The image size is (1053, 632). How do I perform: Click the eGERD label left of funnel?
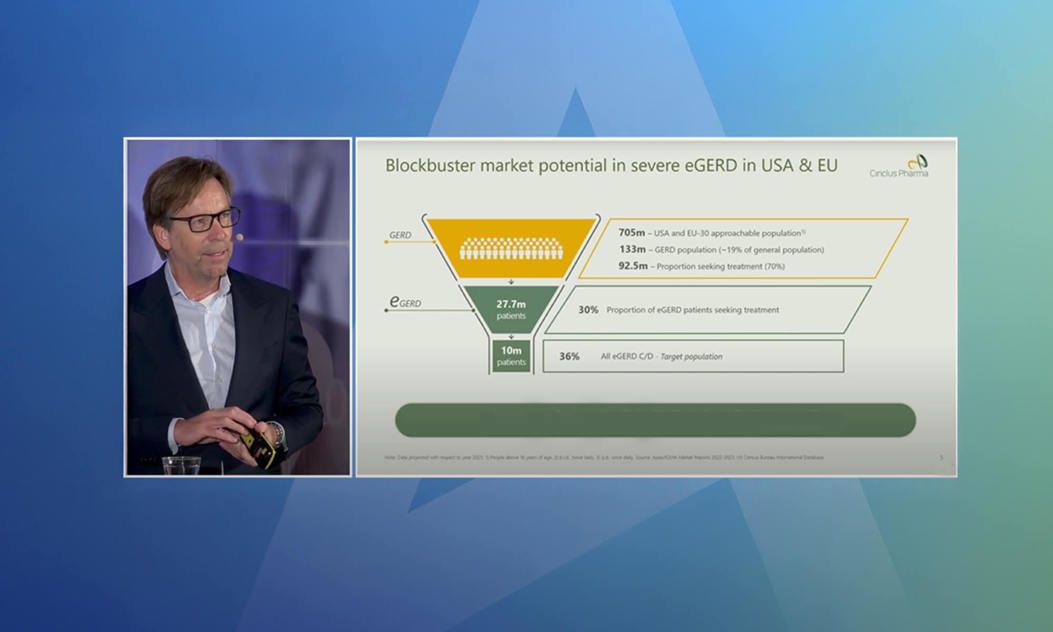pos(404,301)
